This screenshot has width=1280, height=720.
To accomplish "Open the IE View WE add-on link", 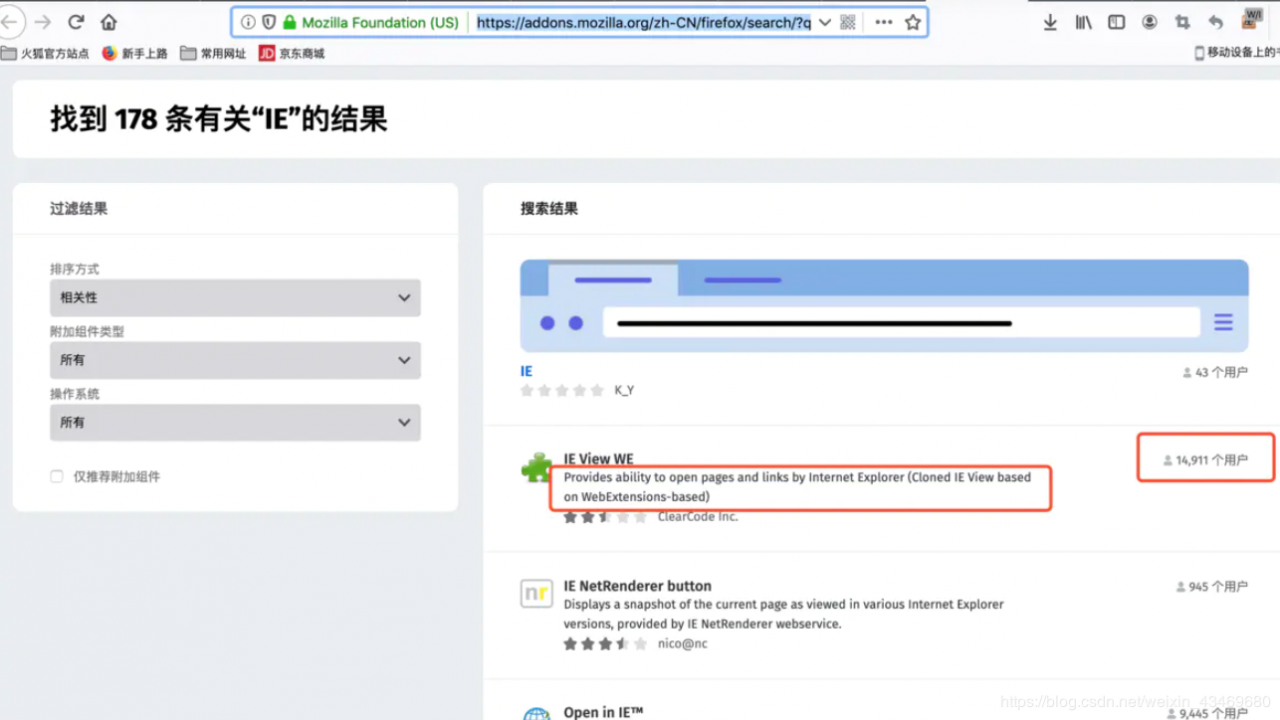I will point(598,459).
